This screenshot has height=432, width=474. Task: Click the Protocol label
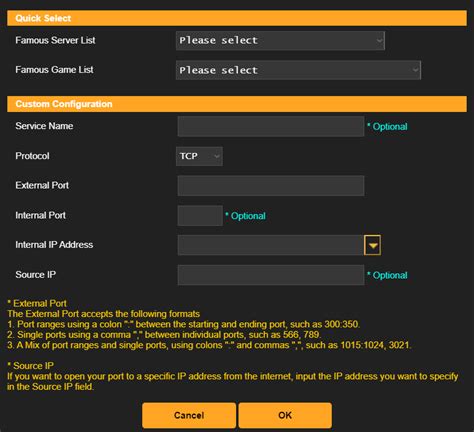click(32, 156)
